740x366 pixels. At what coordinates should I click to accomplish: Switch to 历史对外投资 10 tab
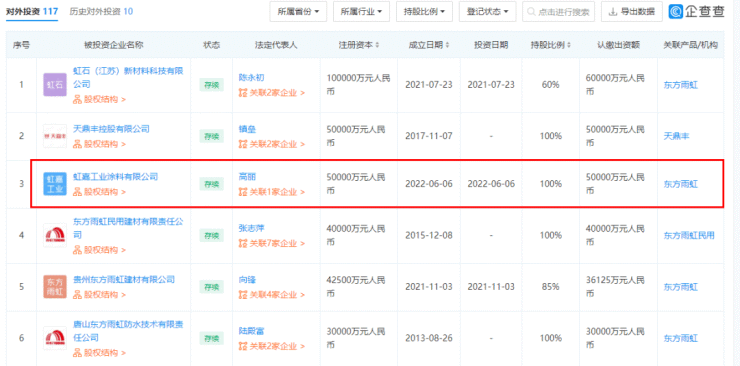[x=101, y=12]
